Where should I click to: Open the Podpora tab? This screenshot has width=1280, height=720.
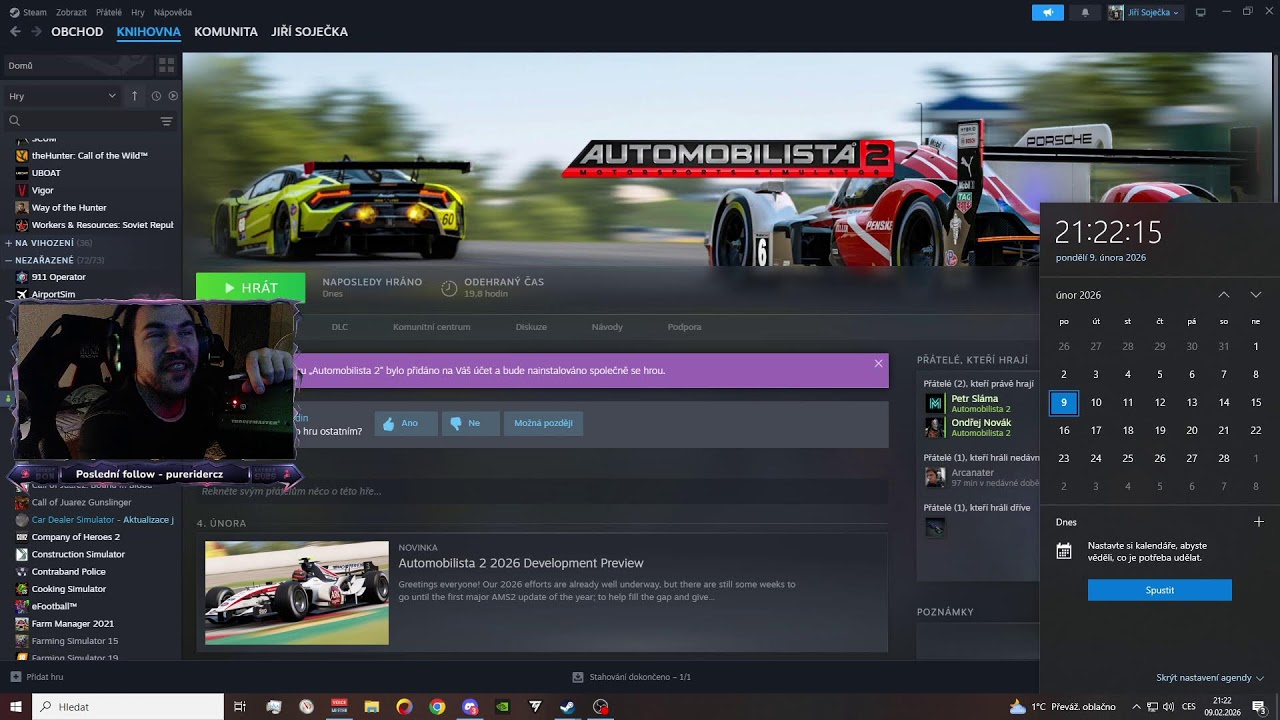tap(685, 327)
